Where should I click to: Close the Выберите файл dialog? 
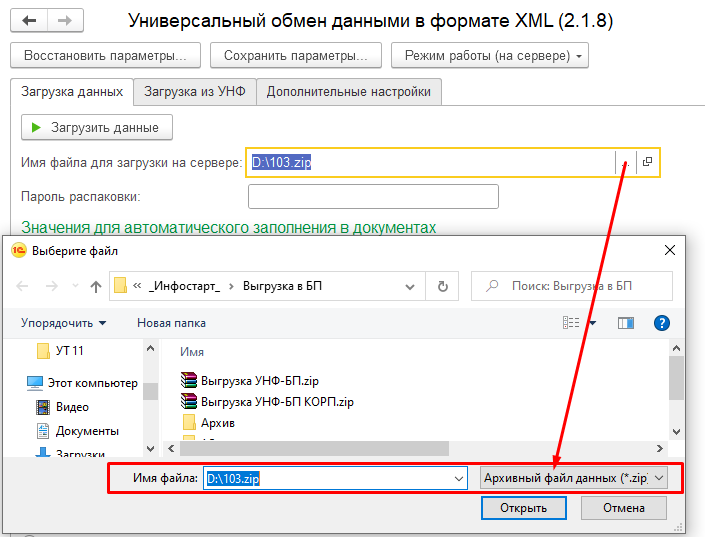tap(669, 251)
